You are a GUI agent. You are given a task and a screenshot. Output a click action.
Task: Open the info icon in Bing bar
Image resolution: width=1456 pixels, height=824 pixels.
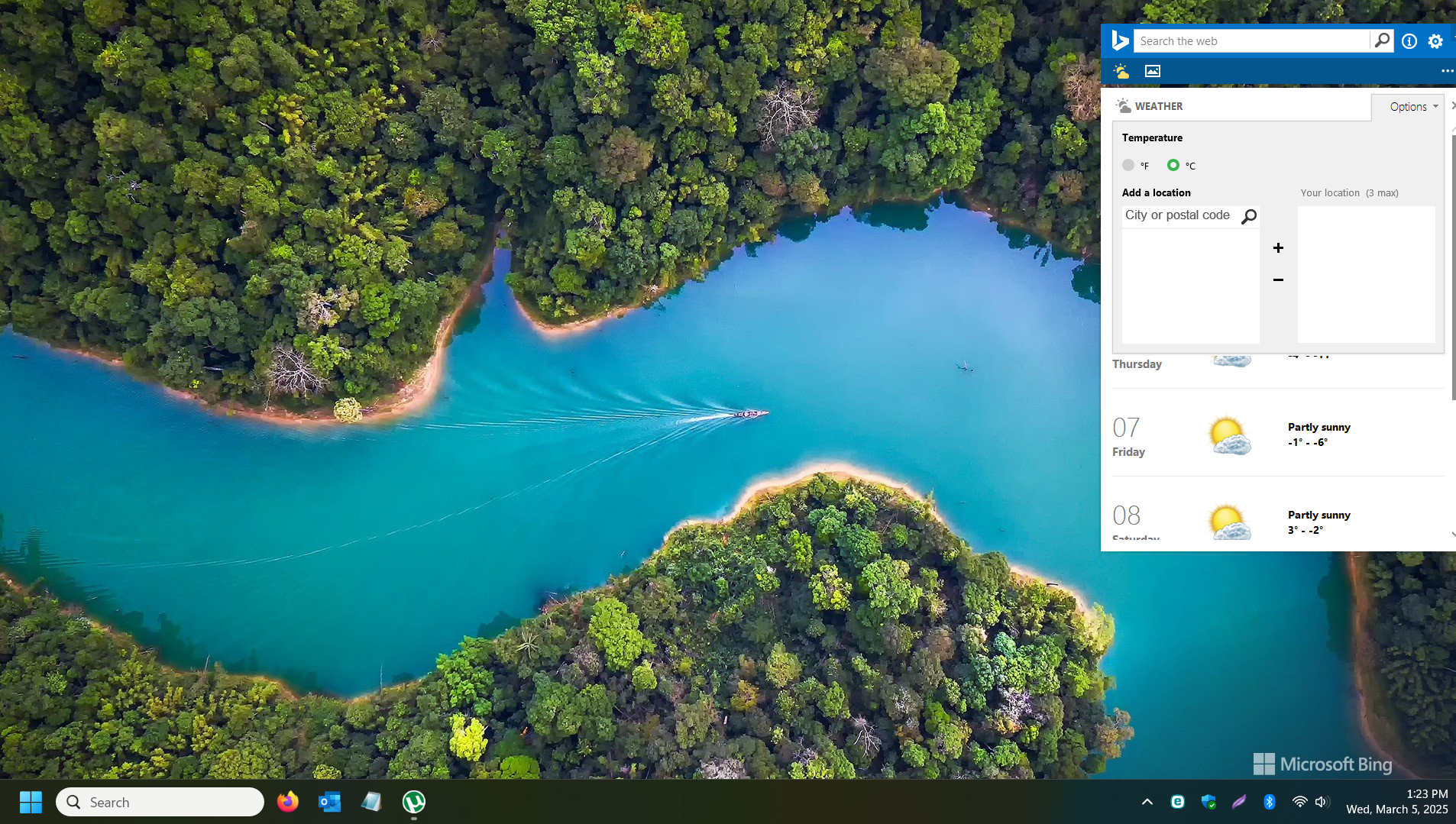pos(1409,41)
